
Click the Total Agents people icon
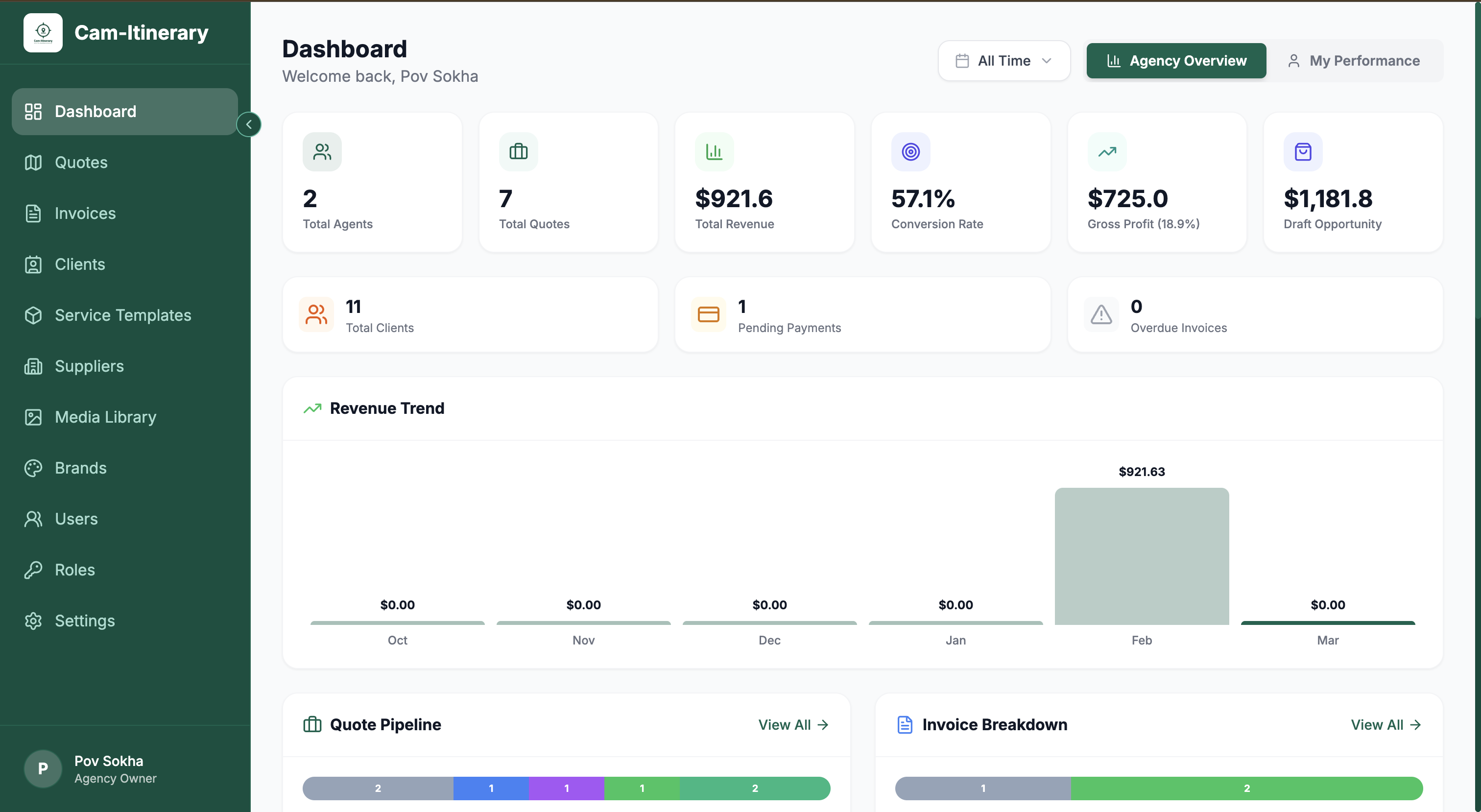tap(322, 152)
